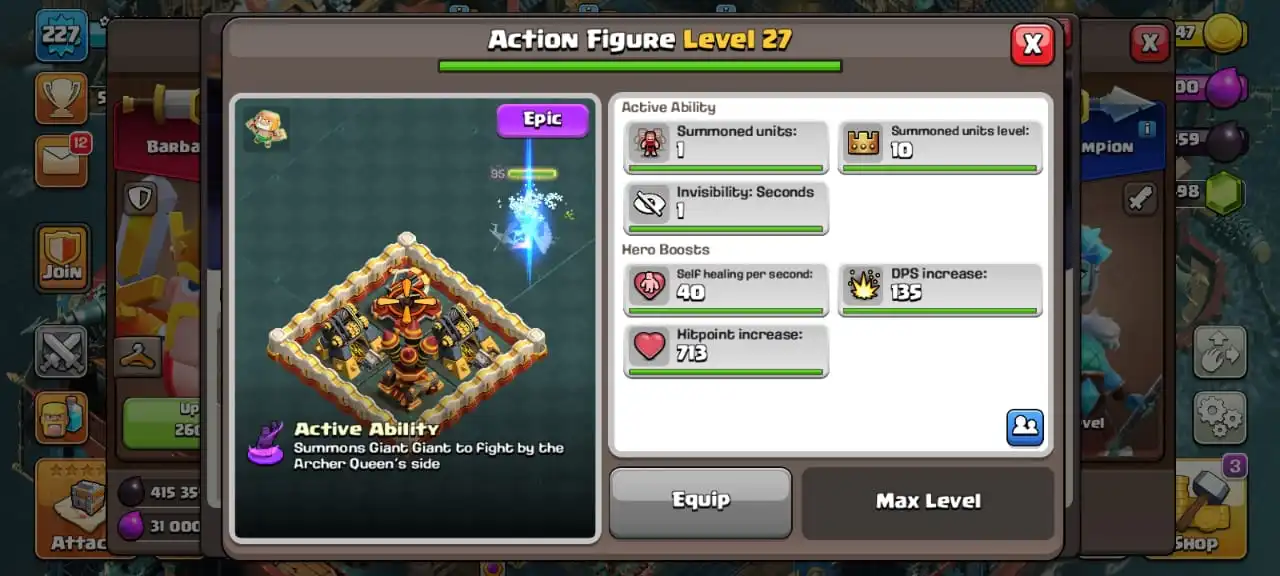Viewport: 1280px width, 576px height.
Task: Open the settings gears icon
Action: [1219, 417]
